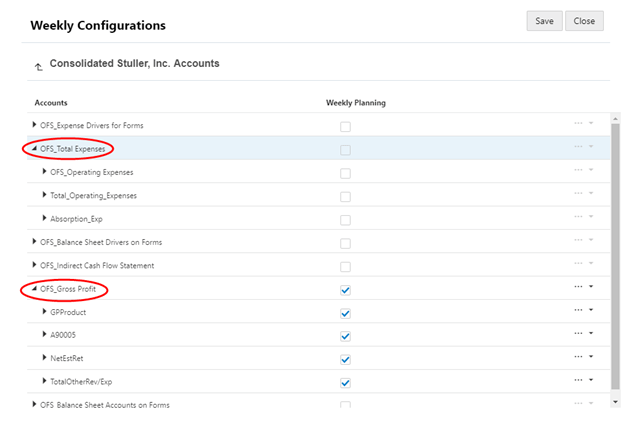Click the Save button
This screenshot has height=426, width=624.
coord(544,21)
